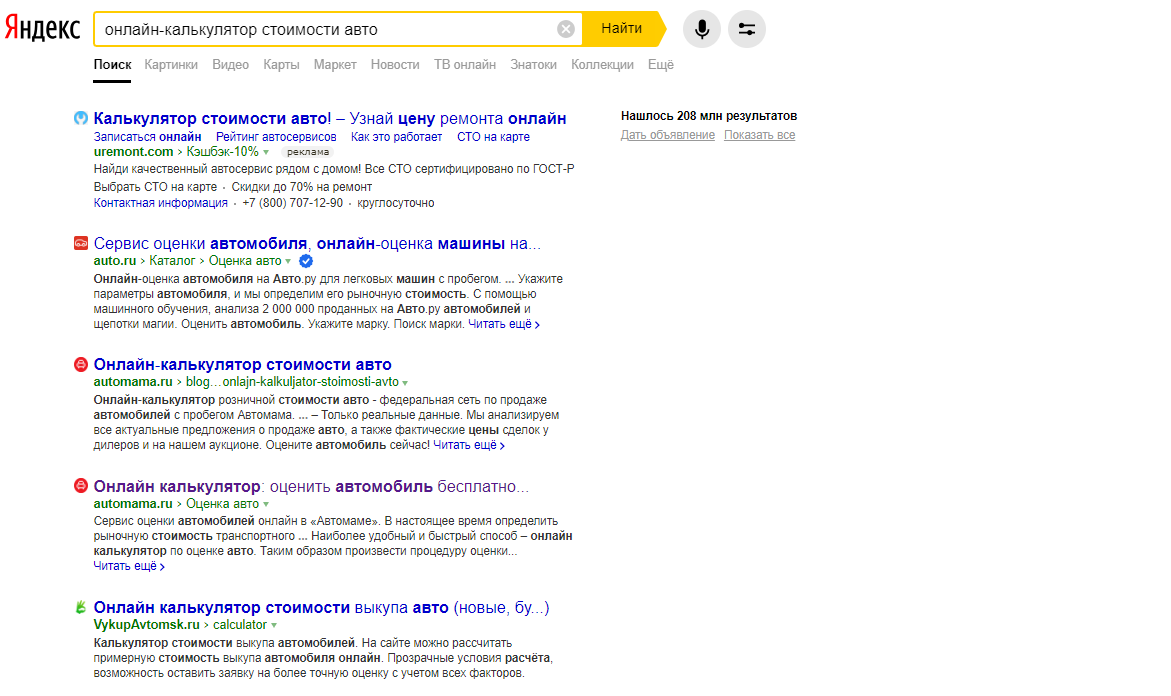Open dropdown arrow after uremont.com Кэшбэк-10%
Viewport: 1171px width, 696px height.
(266, 152)
